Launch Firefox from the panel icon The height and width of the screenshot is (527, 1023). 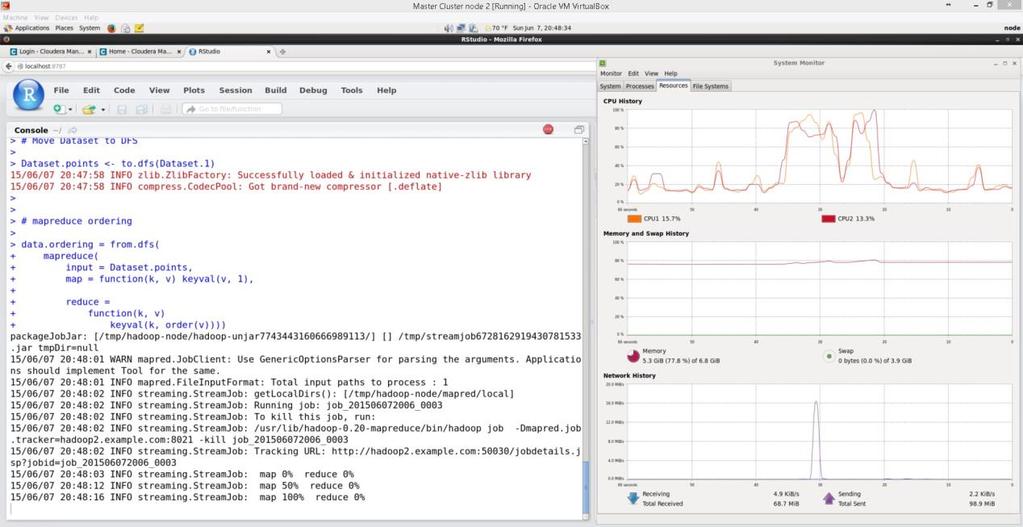111,28
